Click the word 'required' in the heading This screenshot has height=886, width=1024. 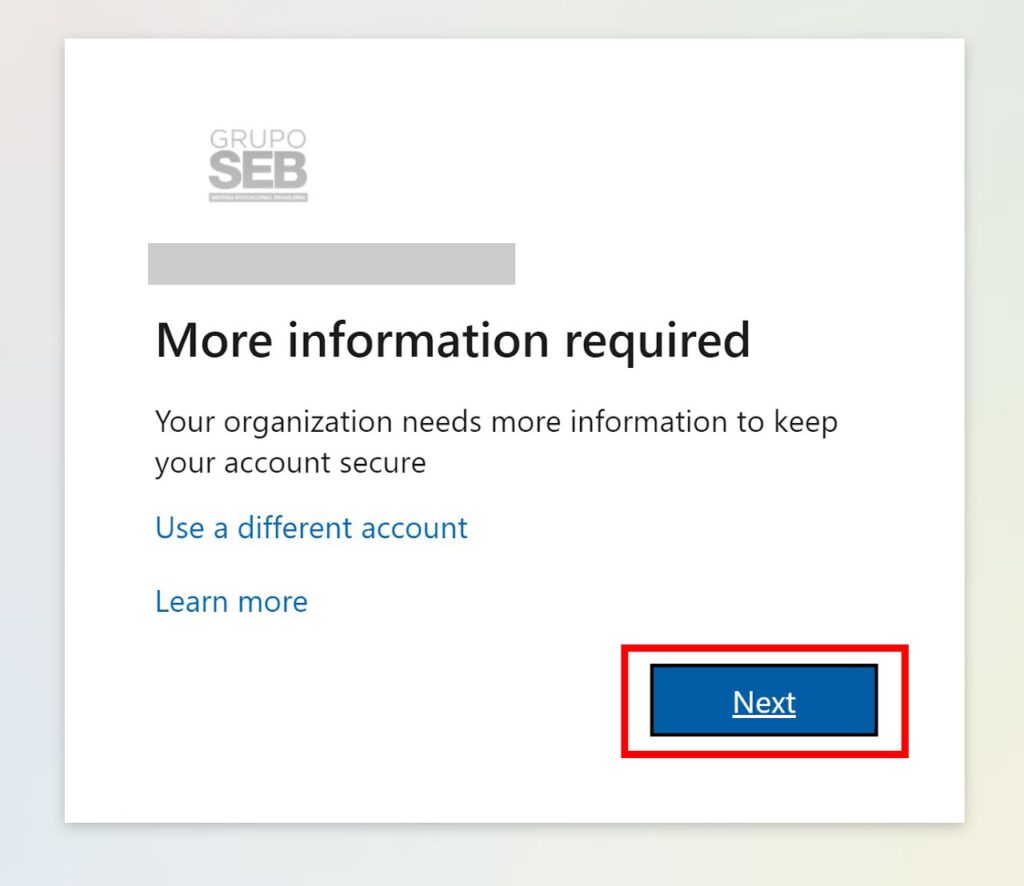pyautogui.click(x=657, y=341)
